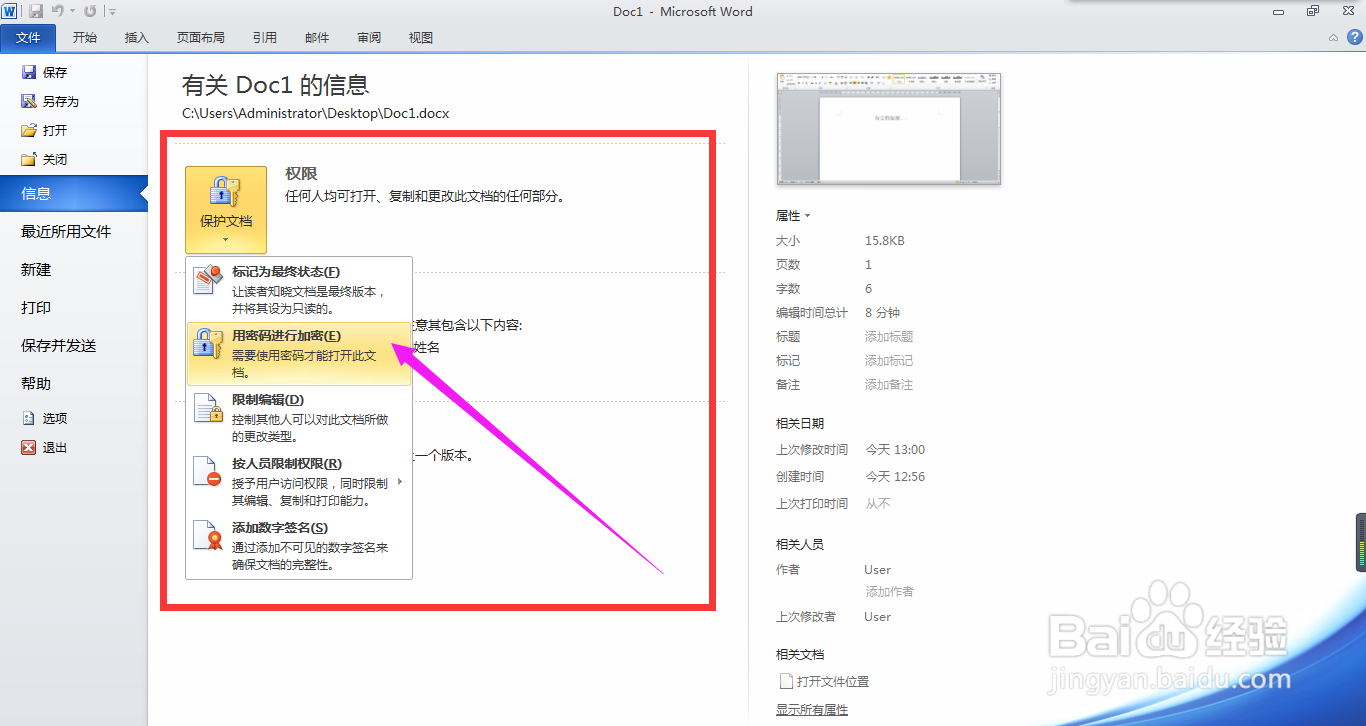Open the 保护文档 button
Screen dimensions: 1366x726
[226, 209]
